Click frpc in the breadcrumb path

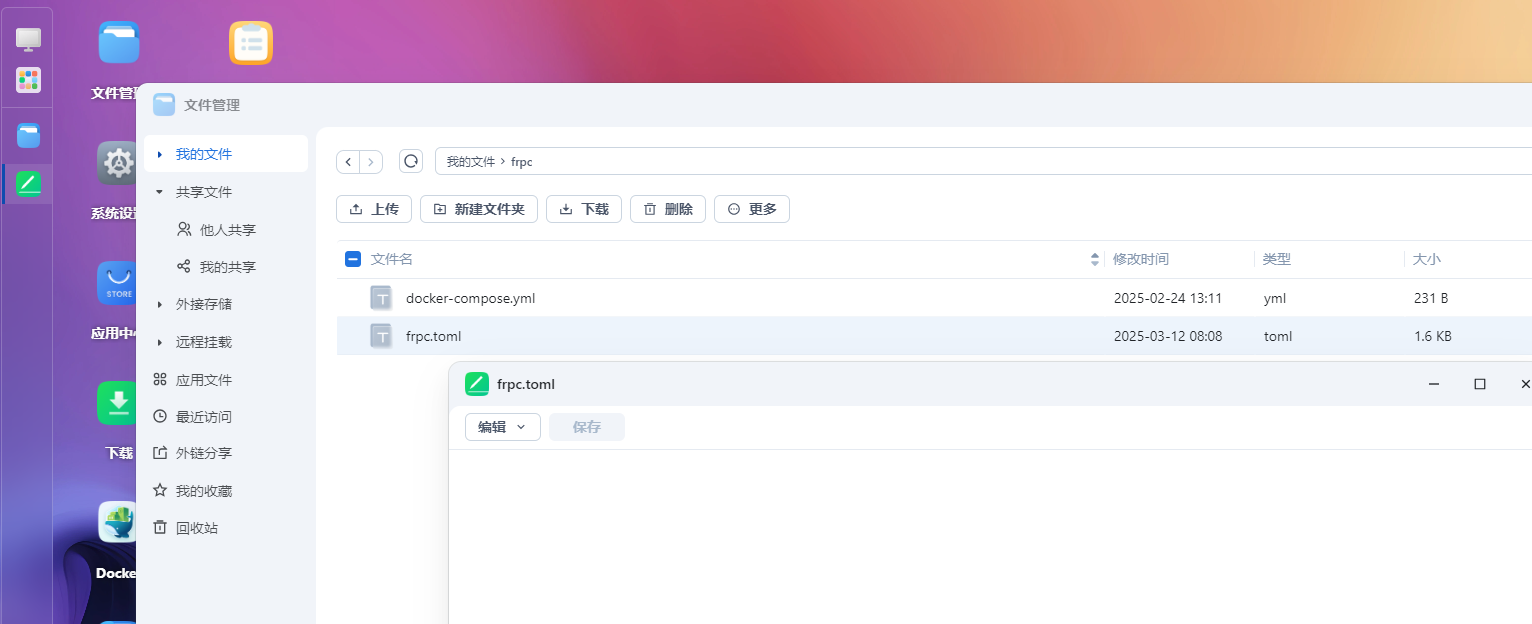[521, 161]
